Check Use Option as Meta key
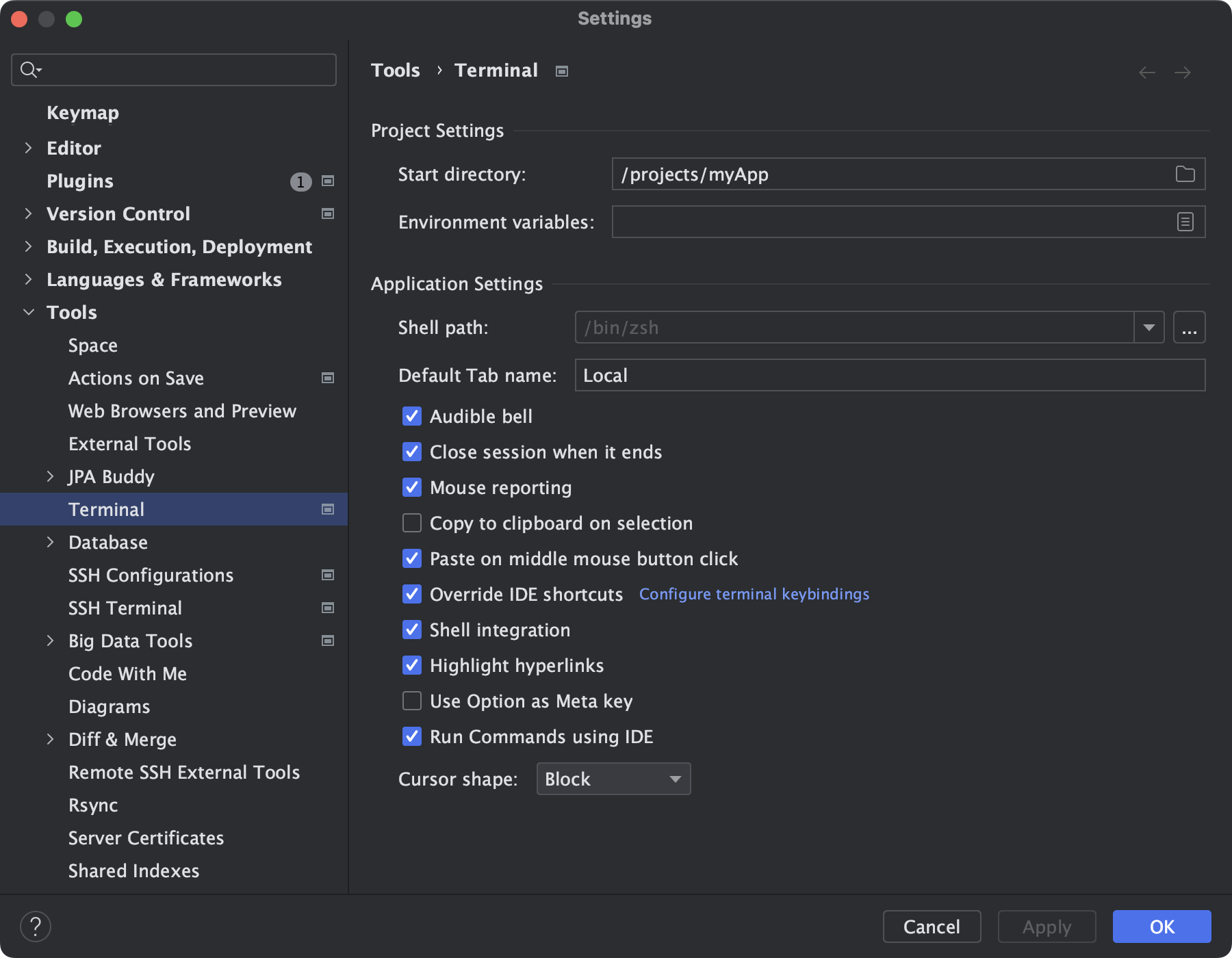The width and height of the screenshot is (1232, 958). [x=411, y=701]
